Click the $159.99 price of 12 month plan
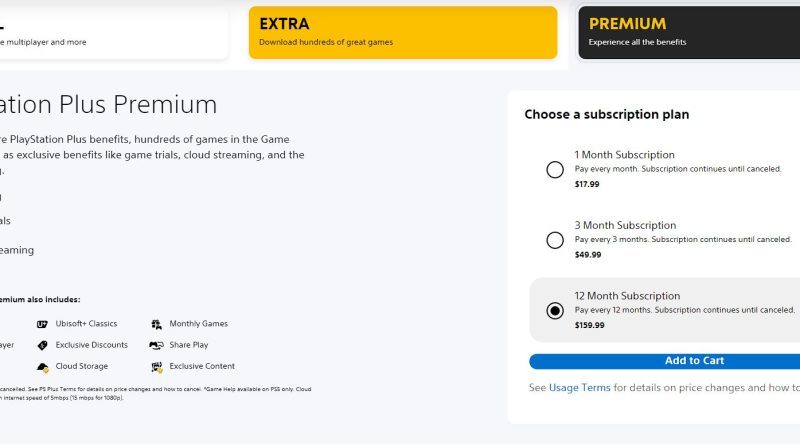The width and height of the screenshot is (800, 445). 589,325
